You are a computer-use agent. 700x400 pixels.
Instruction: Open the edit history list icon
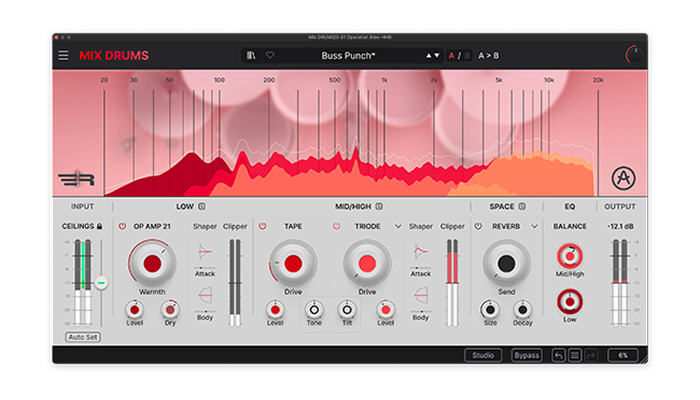[574, 355]
